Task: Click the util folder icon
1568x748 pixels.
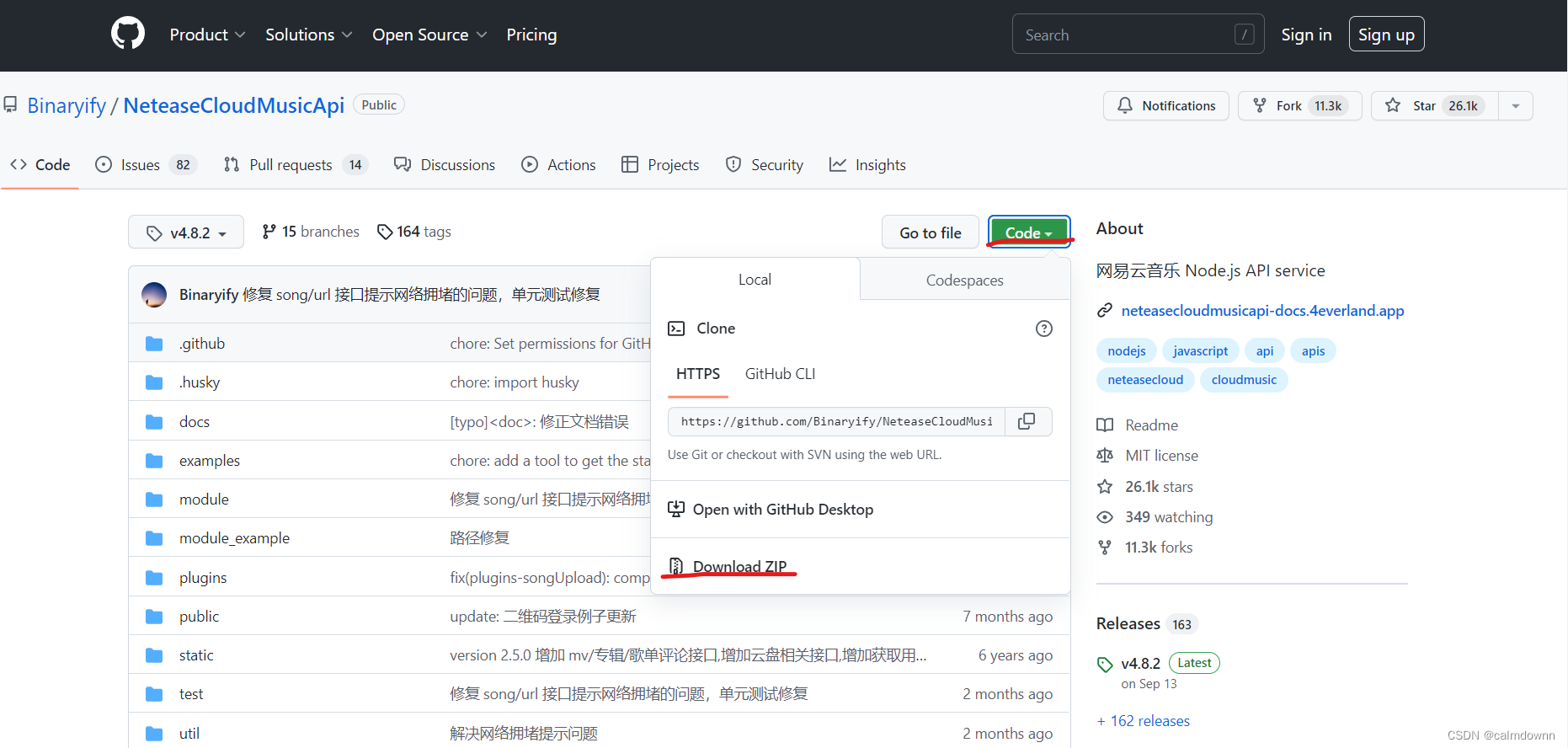Action: [154, 734]
